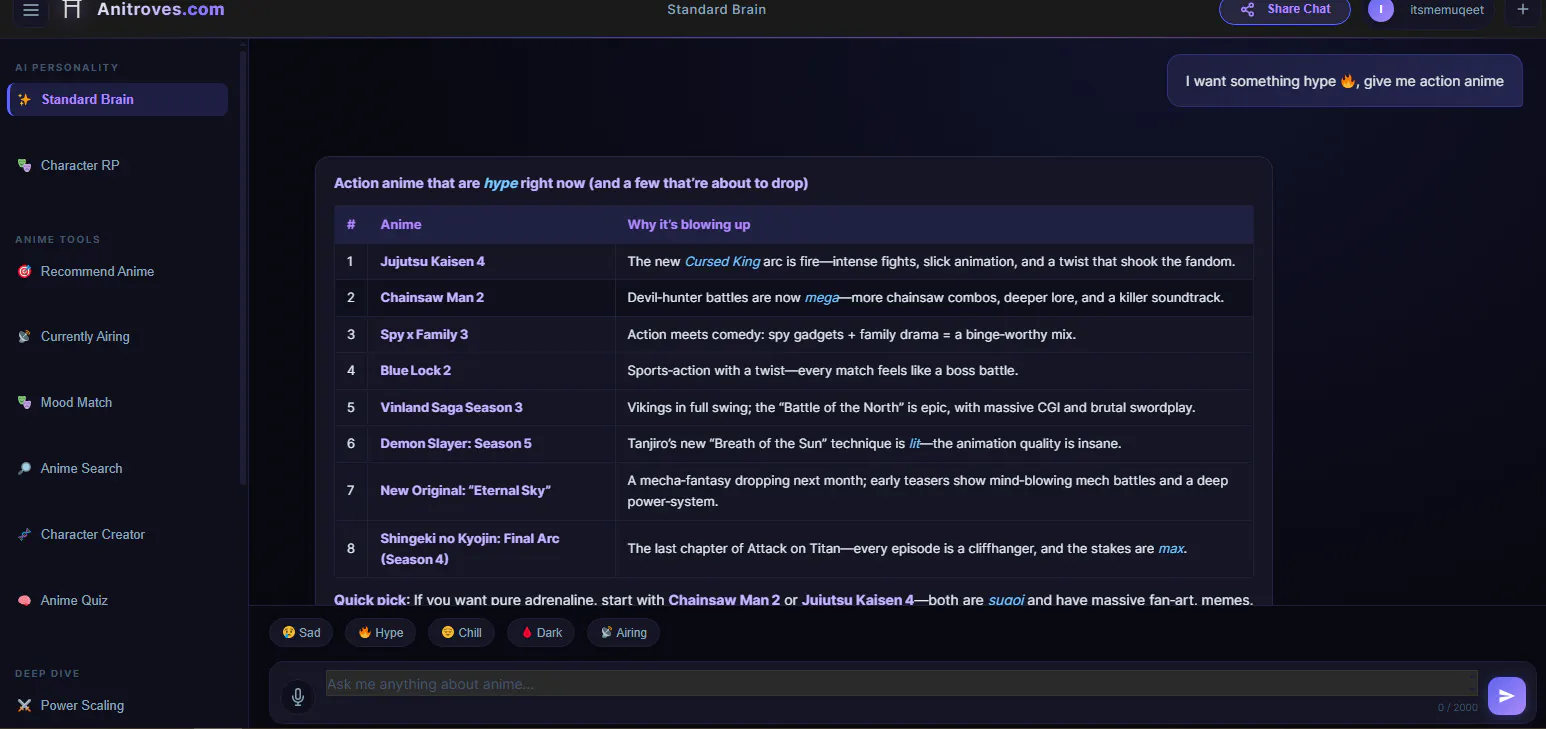Select the Chill mood chip
The width and height of the screenshot is (1546, 729).
[462, 633]
